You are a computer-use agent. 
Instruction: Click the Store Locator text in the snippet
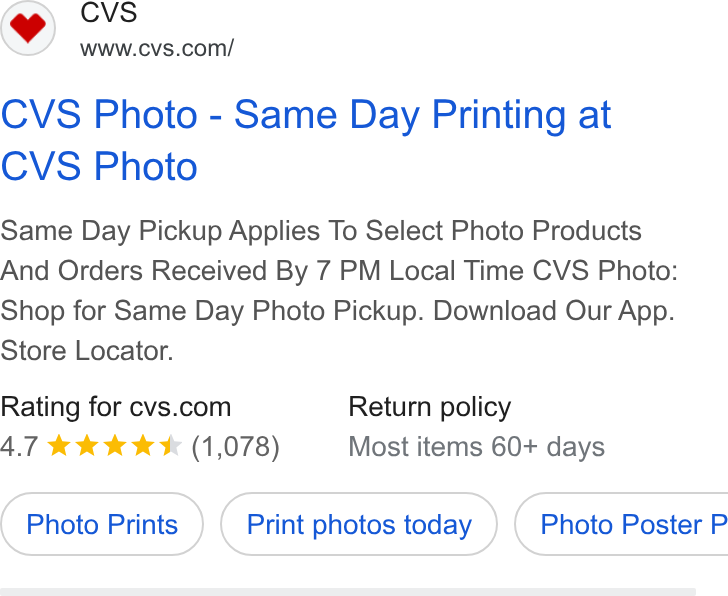pos(87,350)
